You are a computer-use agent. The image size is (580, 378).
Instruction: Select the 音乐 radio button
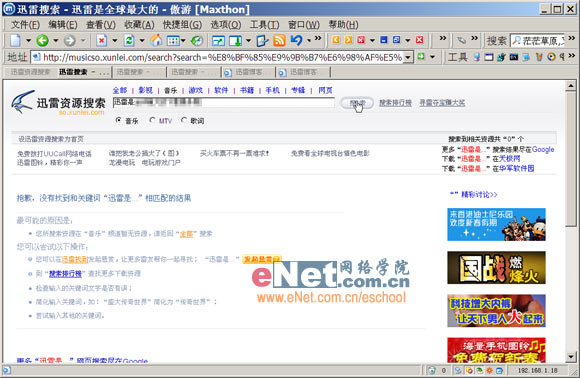(118, 120)
